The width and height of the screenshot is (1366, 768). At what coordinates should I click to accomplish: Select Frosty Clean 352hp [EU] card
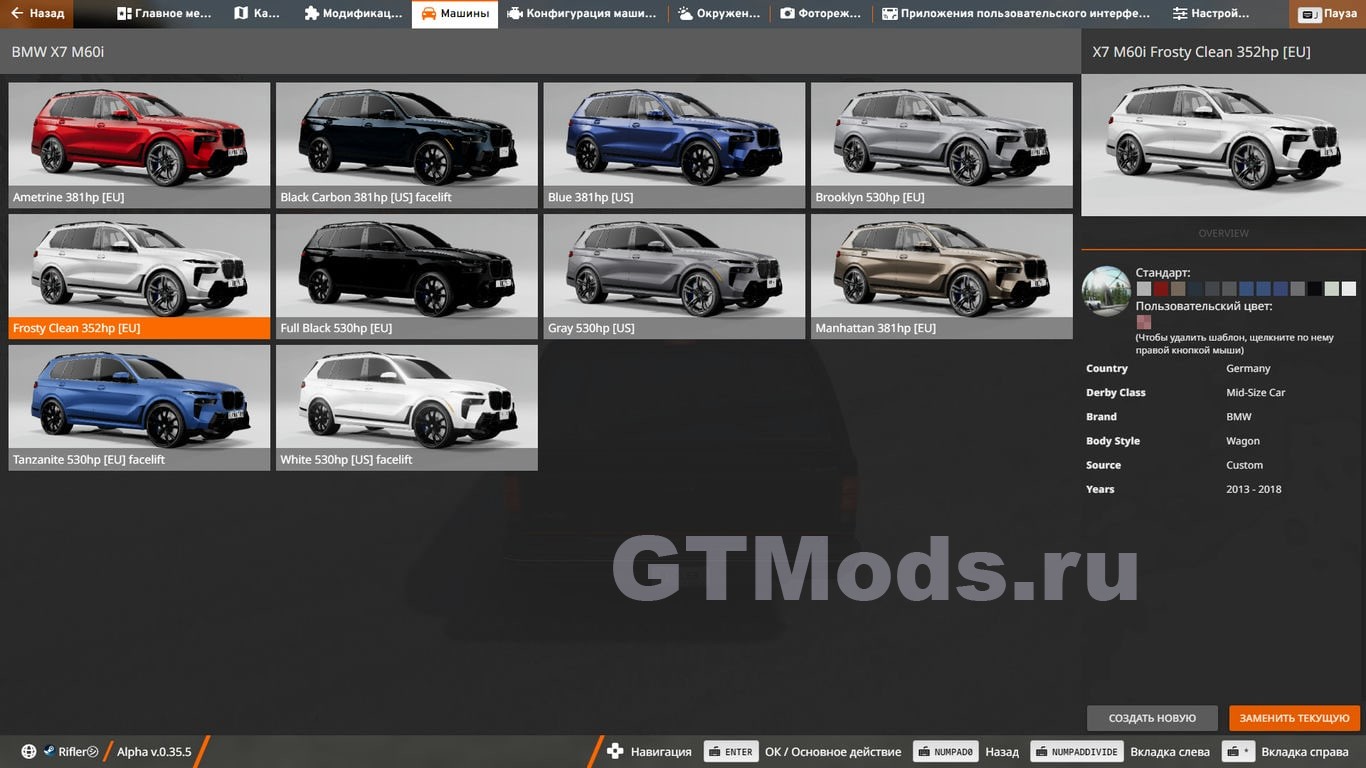coord(139,276)
